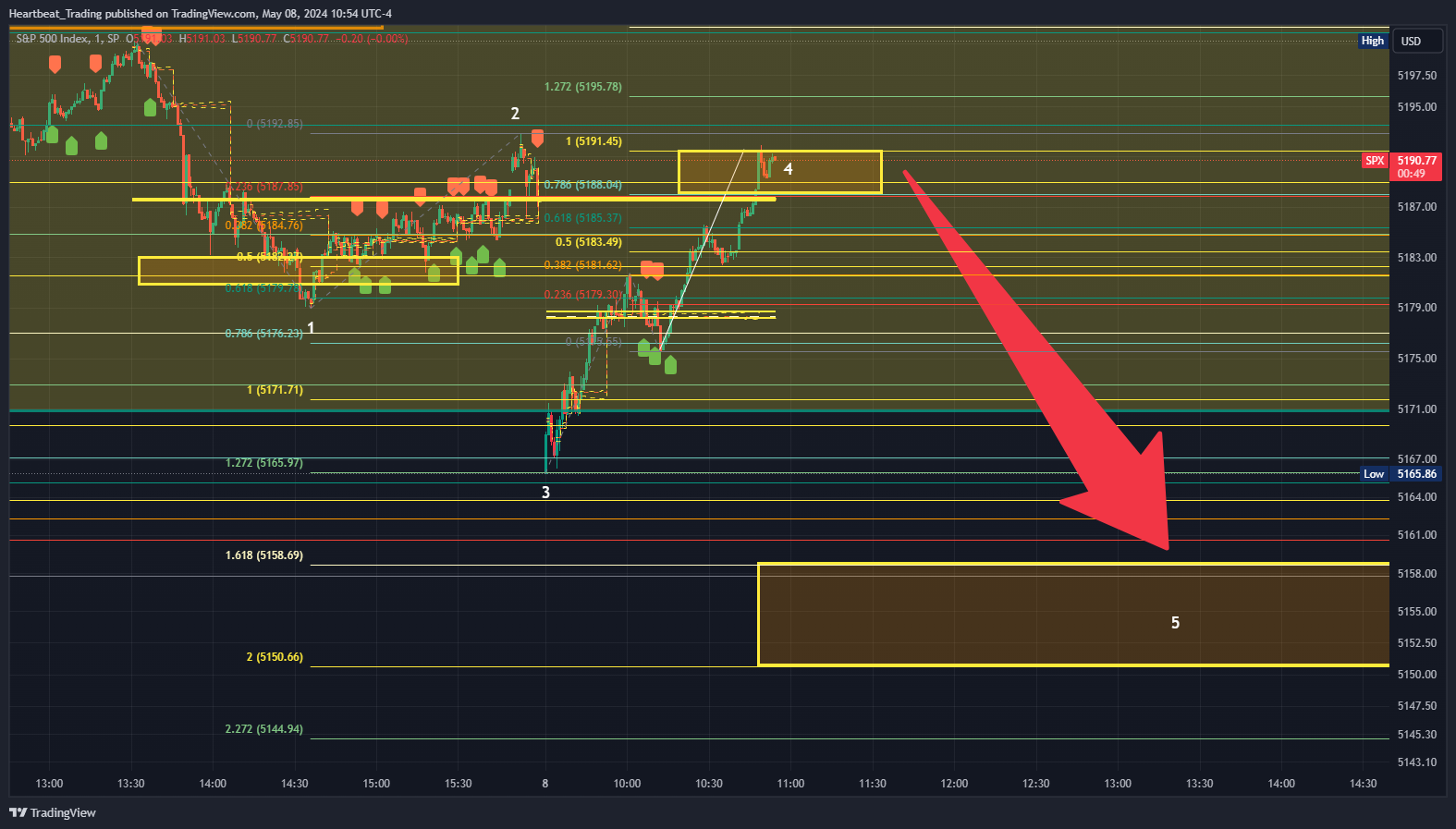
Task: Select the 0.786 (5176.23) Fibonacci label
Action: click(264, 334)
